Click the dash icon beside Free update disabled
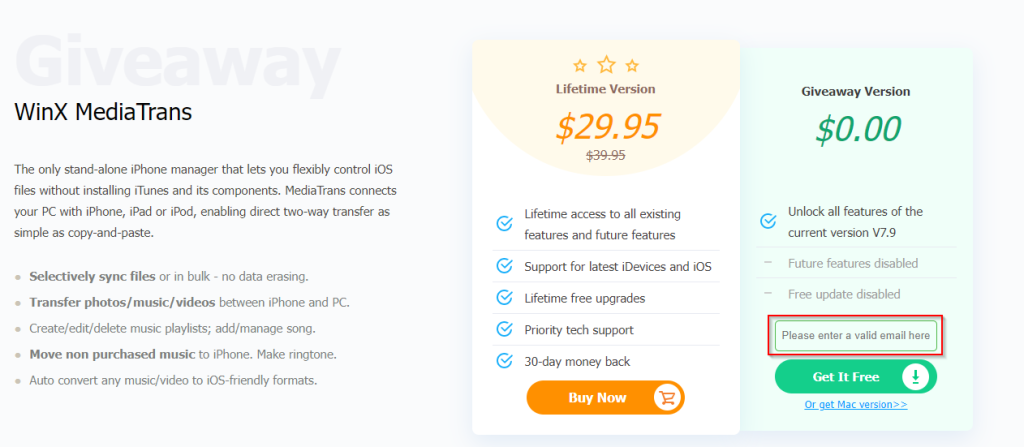The height and width of the screenshot is (447, 1024). (x=768, y=293)
